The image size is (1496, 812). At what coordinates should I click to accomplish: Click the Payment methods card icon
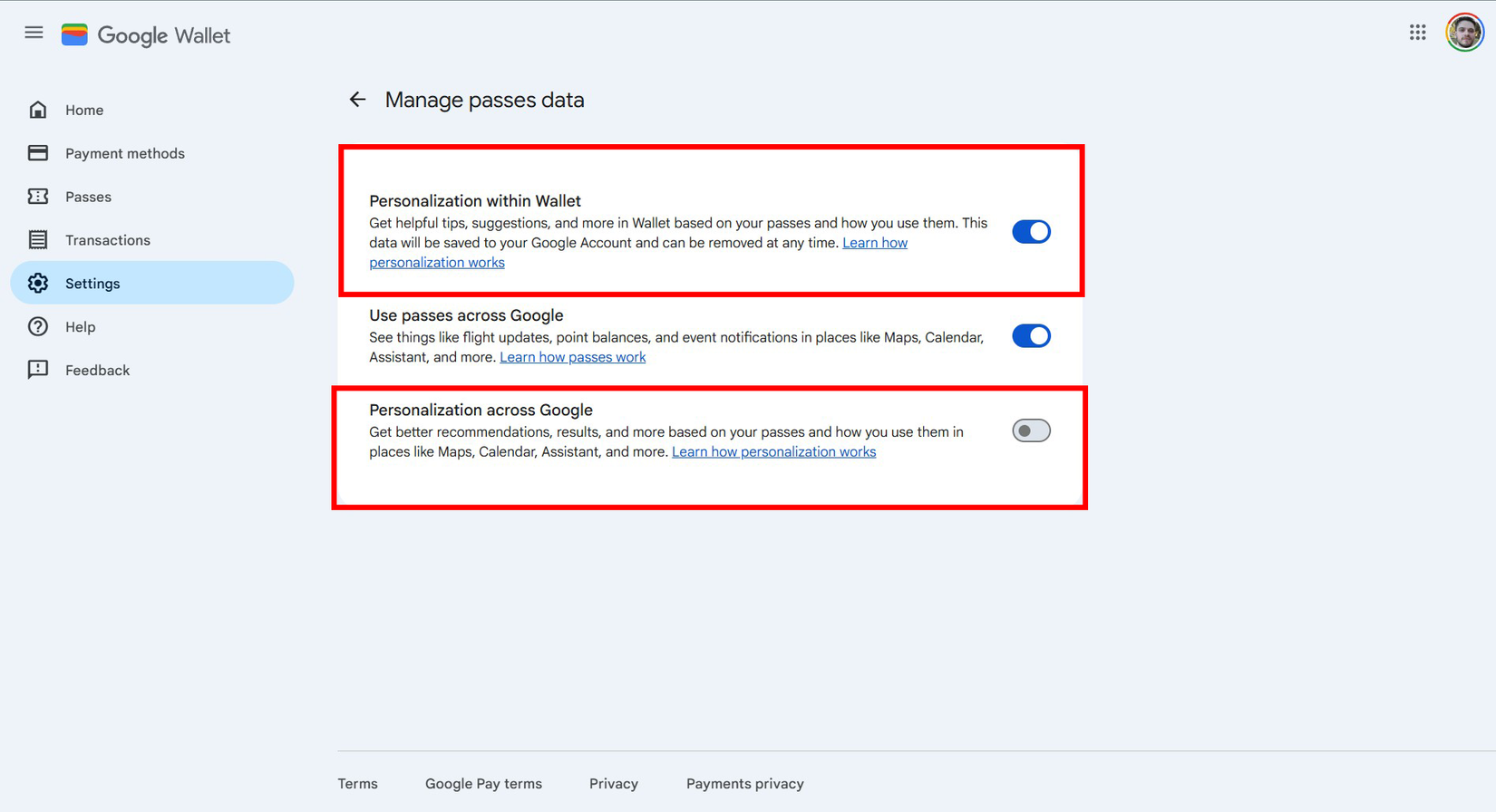coord(37,153)
